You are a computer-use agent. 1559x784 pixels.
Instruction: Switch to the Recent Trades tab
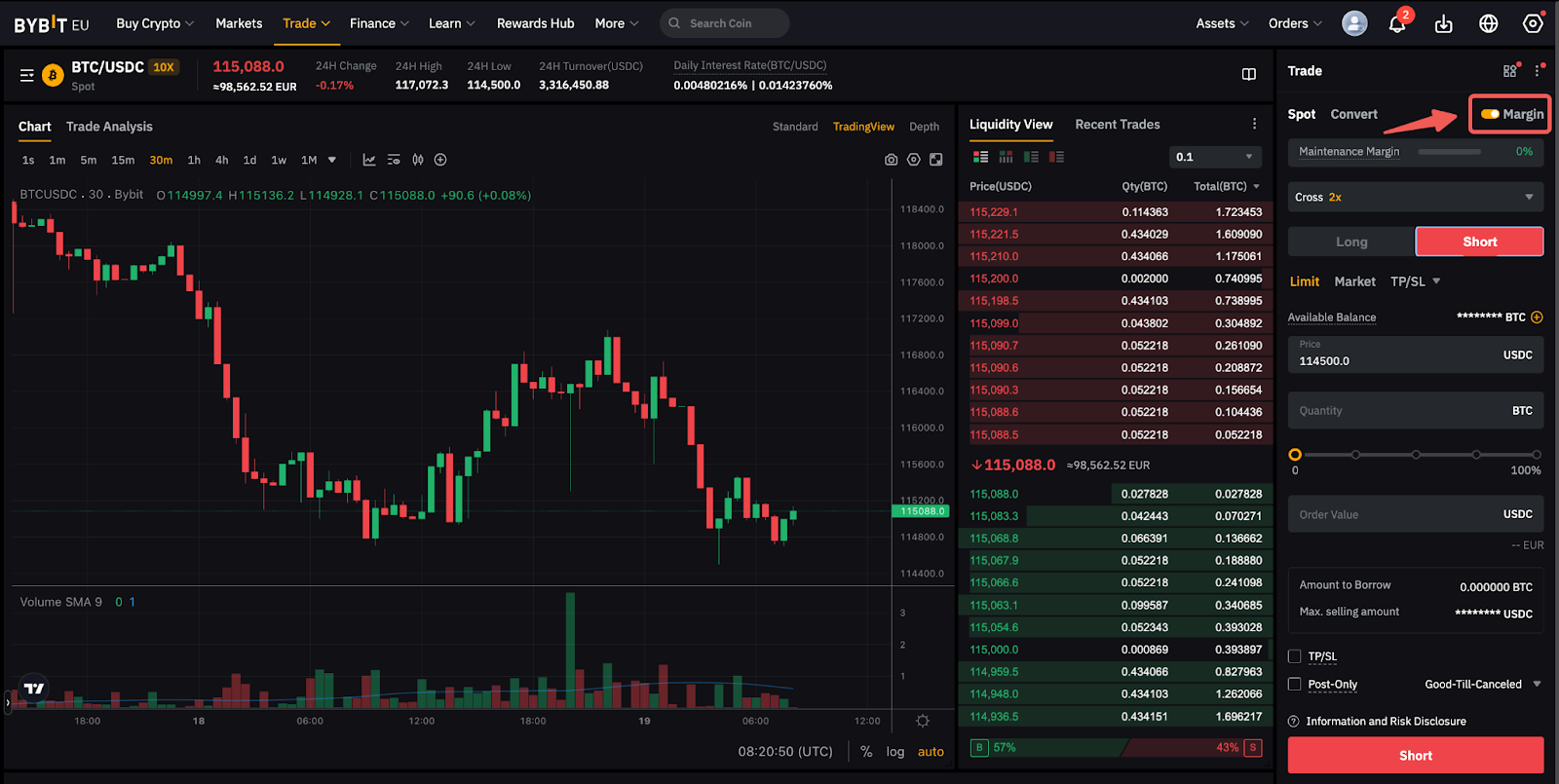(1117, 125)
